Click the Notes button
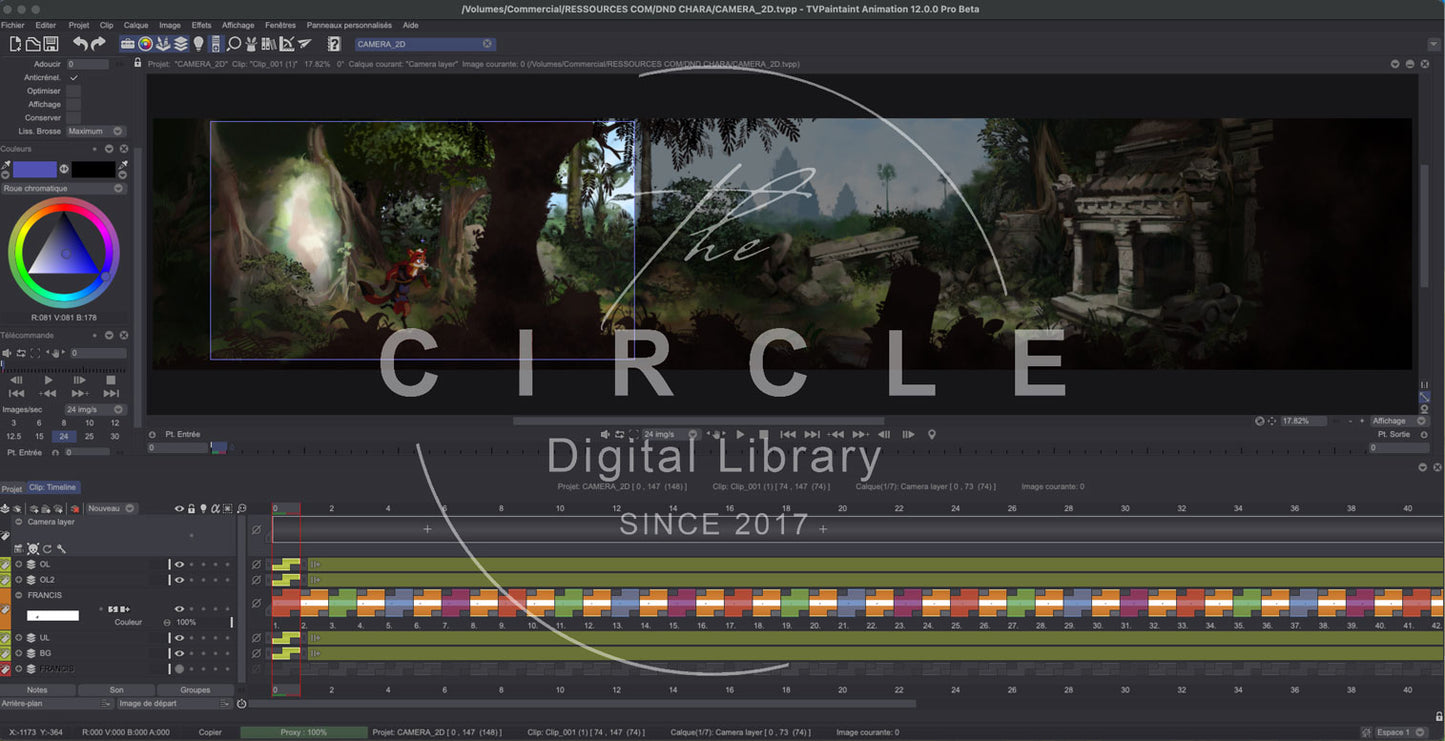This screenshot has width=1445, height=741. [x=37, y=690]
